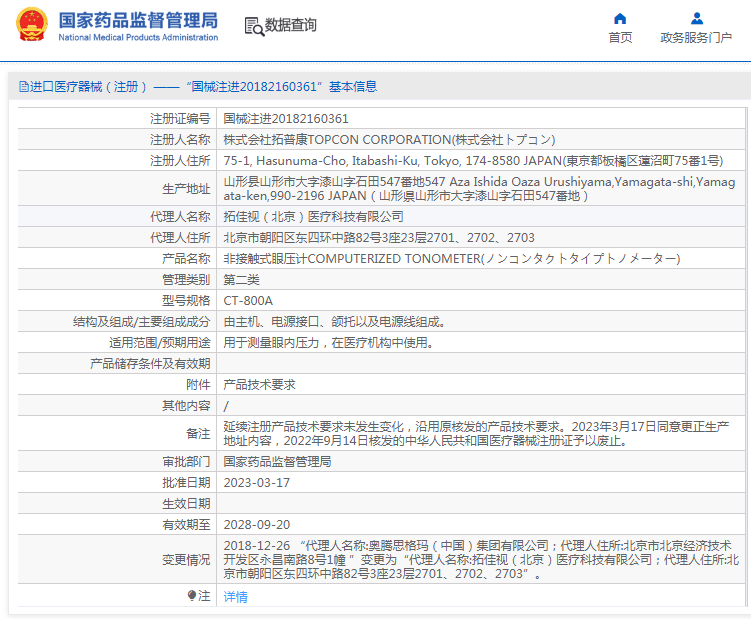Click attachment value 产品技术要求

260,385
